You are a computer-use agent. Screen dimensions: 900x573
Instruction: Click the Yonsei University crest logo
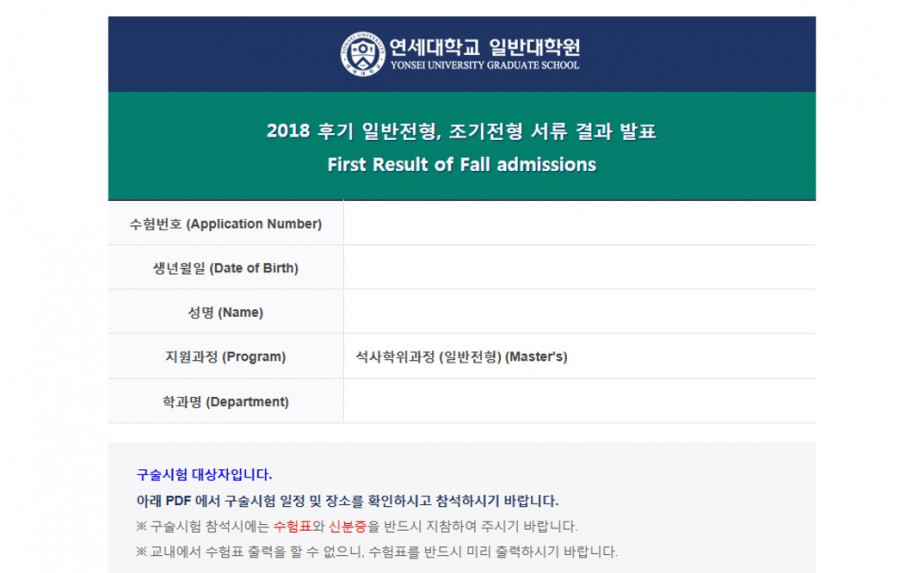tap(363, 54)
